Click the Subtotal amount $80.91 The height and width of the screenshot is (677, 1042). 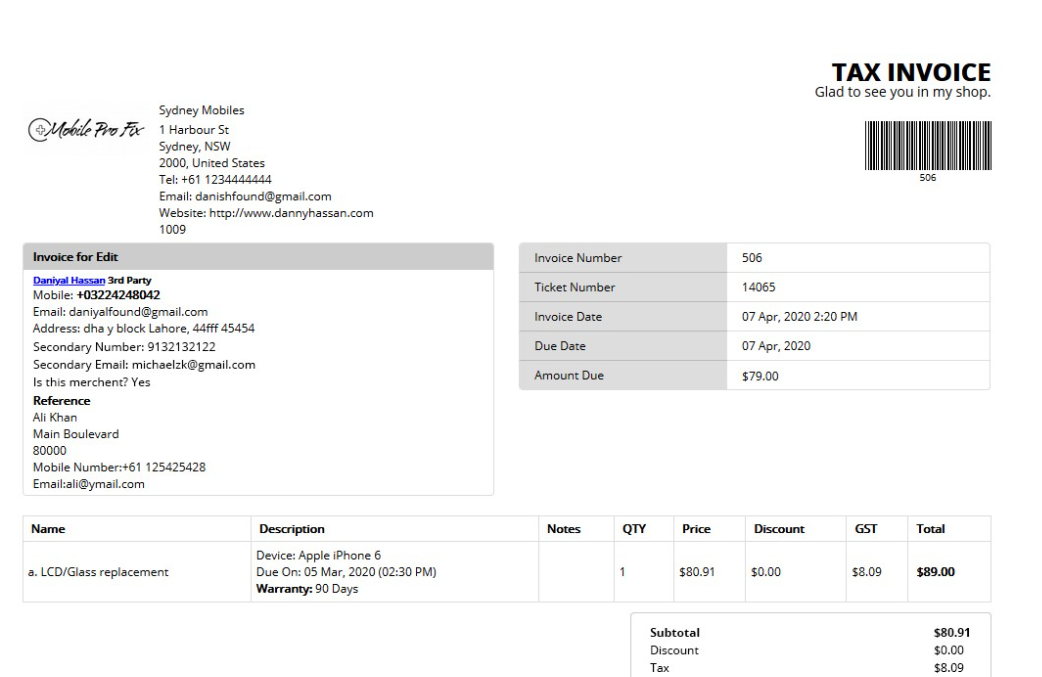click(x=951, y=633)
